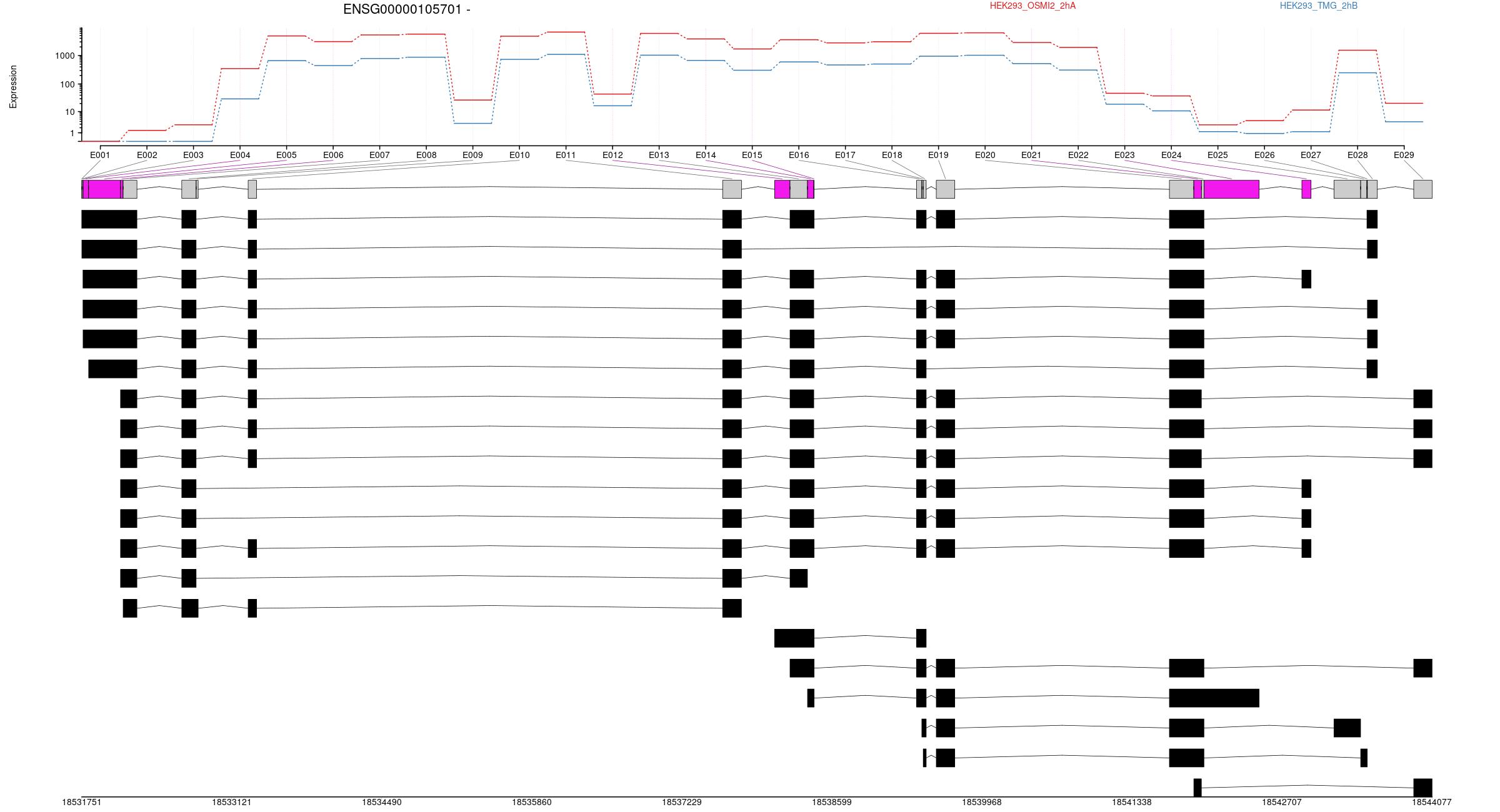Screen dimensions: 1500x812
Task: Click exon bin label E026
Action: coord(1264,155)
